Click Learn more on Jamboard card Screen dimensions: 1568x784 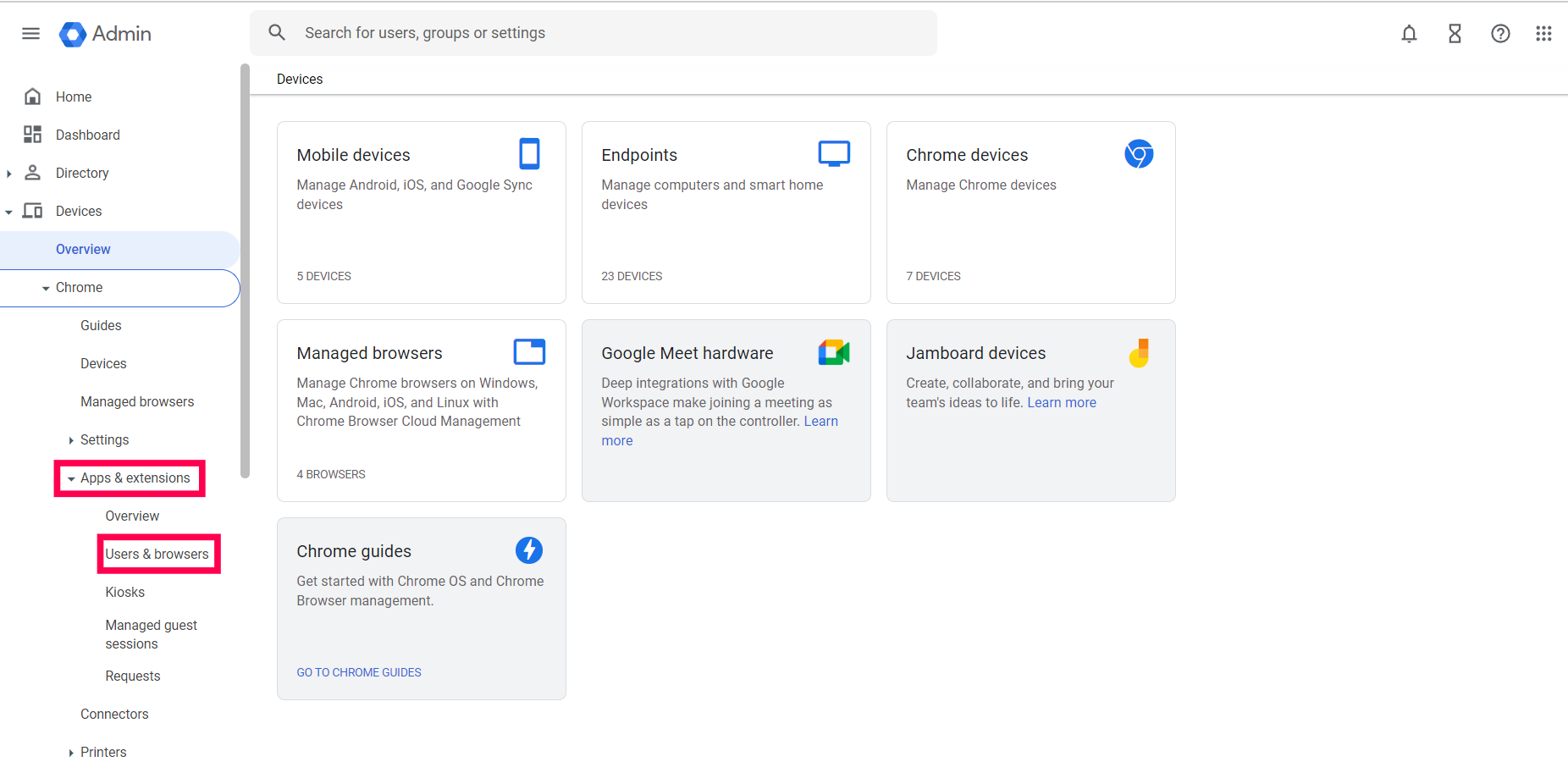click(x=1062, y=403)
